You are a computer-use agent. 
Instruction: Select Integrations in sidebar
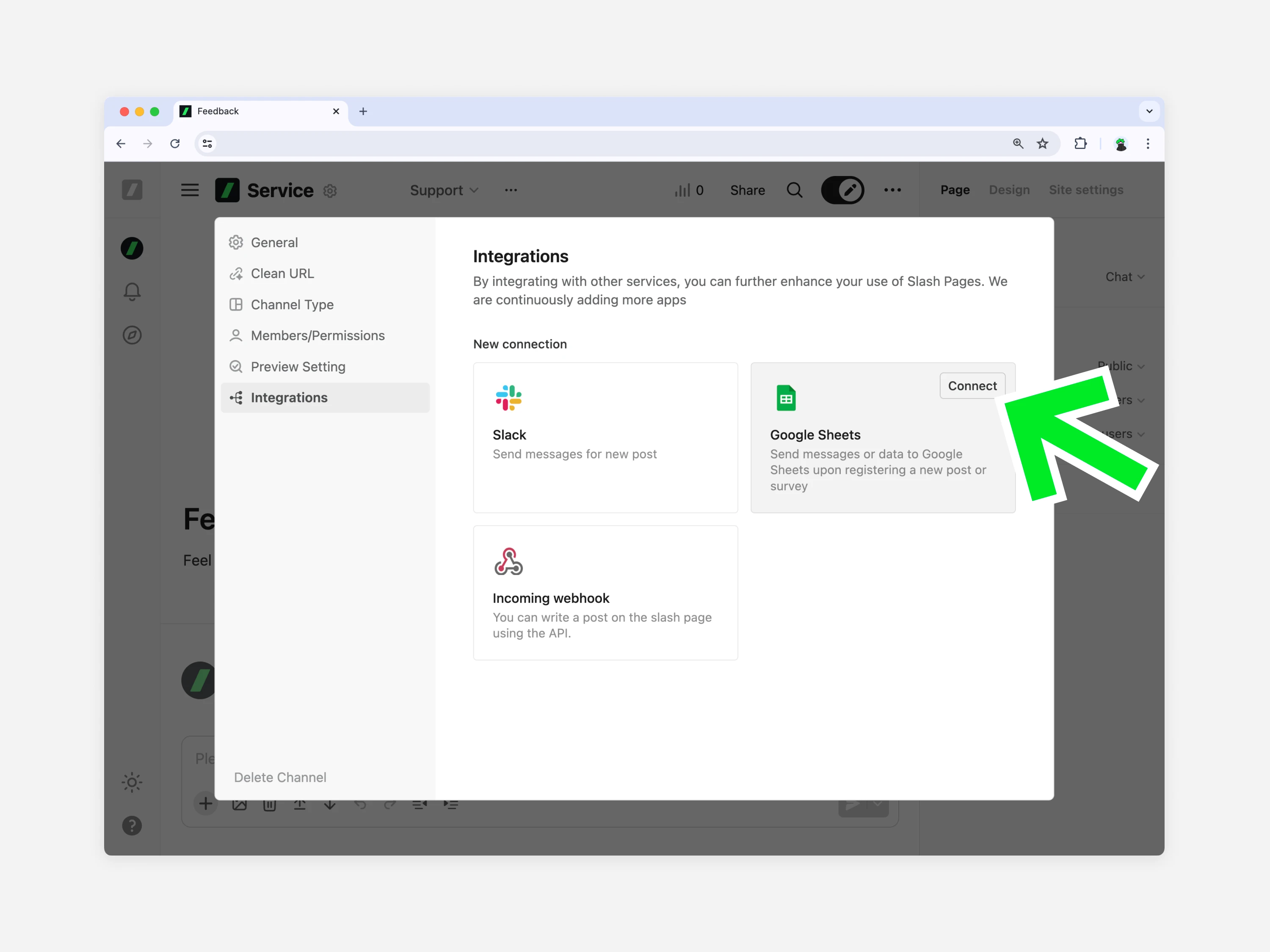(x=325, y=397)
